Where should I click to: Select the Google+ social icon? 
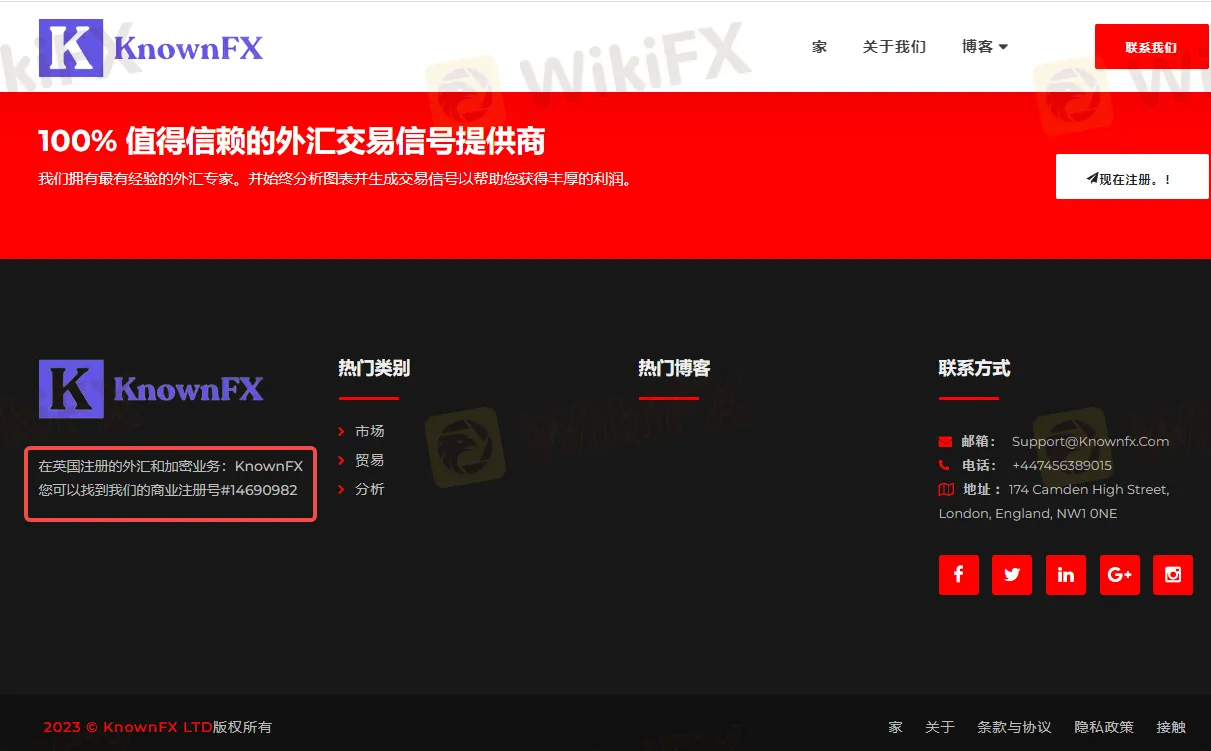[x=1119, y=575]
